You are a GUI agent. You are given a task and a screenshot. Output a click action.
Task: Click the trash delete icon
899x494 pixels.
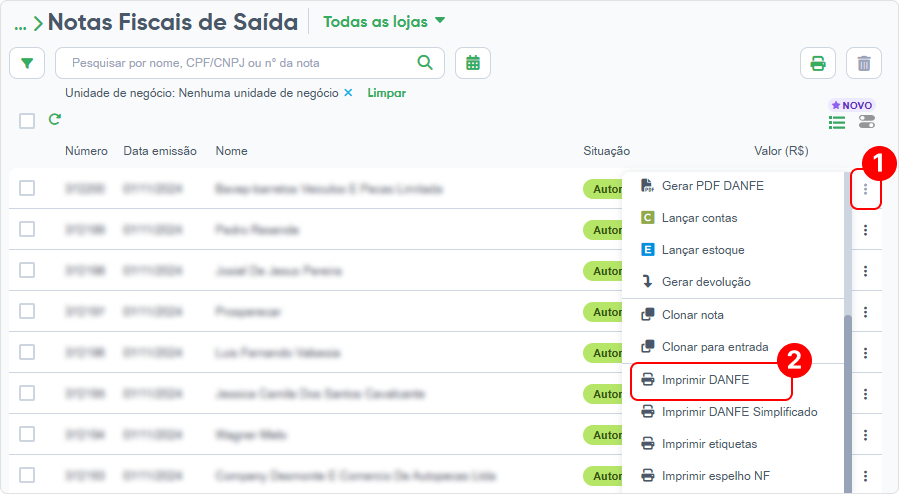pos(863,63)
